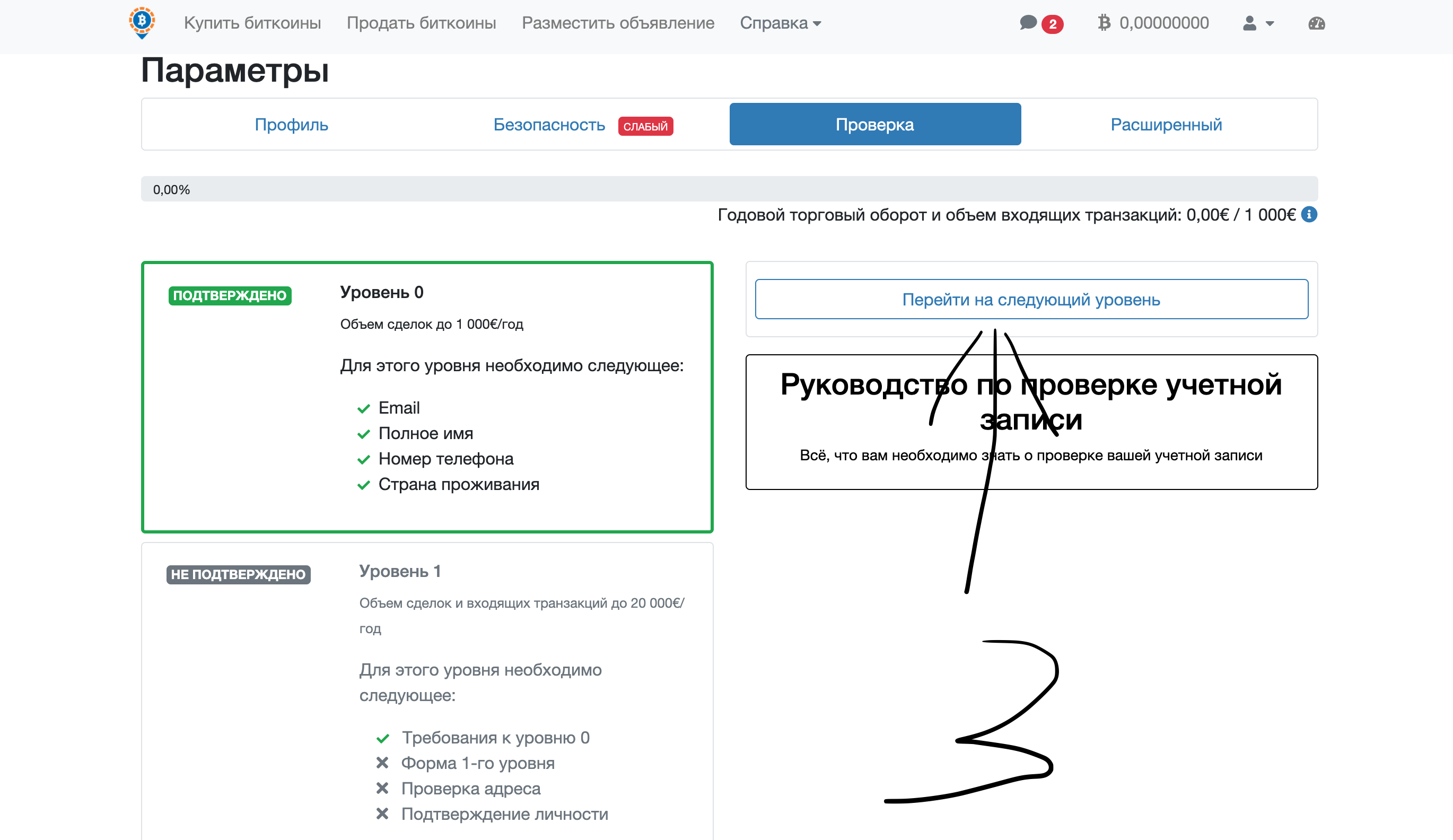Viewport: 1453px width, 840px height.
Task: Open the dashboard gauge icon
Action: (1316, 24)
